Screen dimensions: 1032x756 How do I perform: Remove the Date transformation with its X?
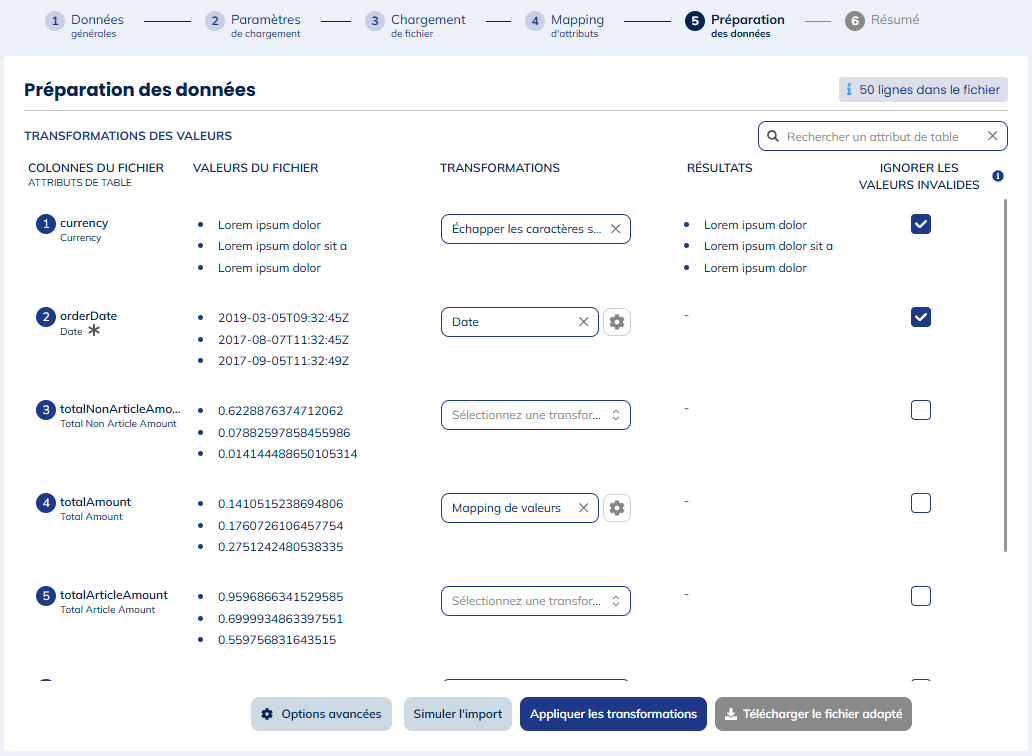(583, 322)
